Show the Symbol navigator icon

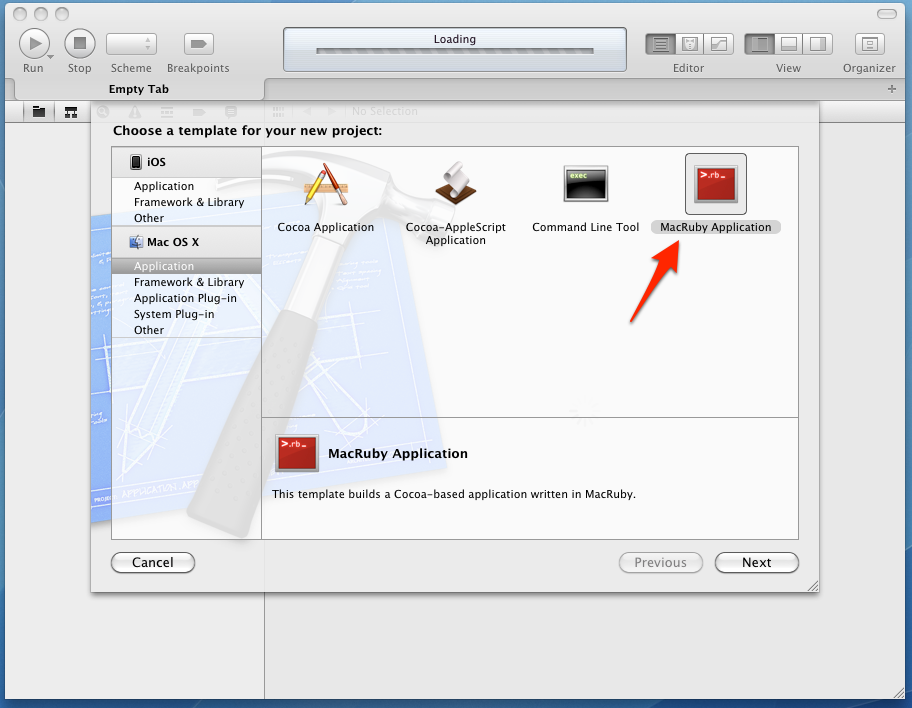71,112
